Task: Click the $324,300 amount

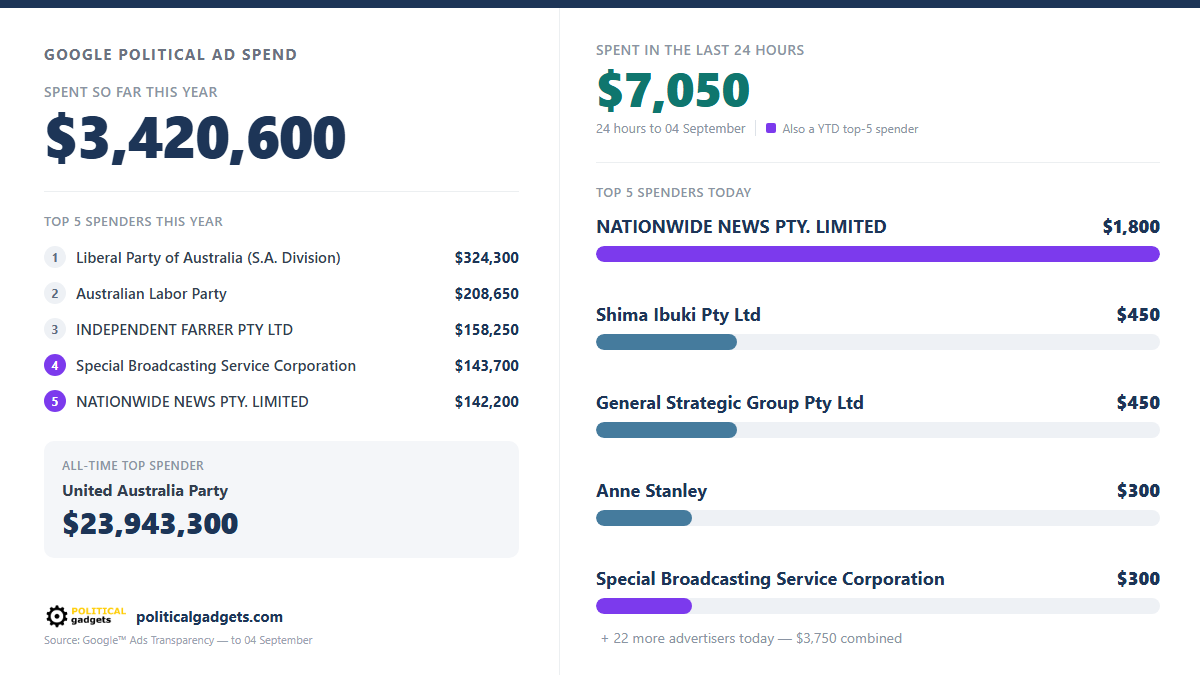Action: coord(487,258)
